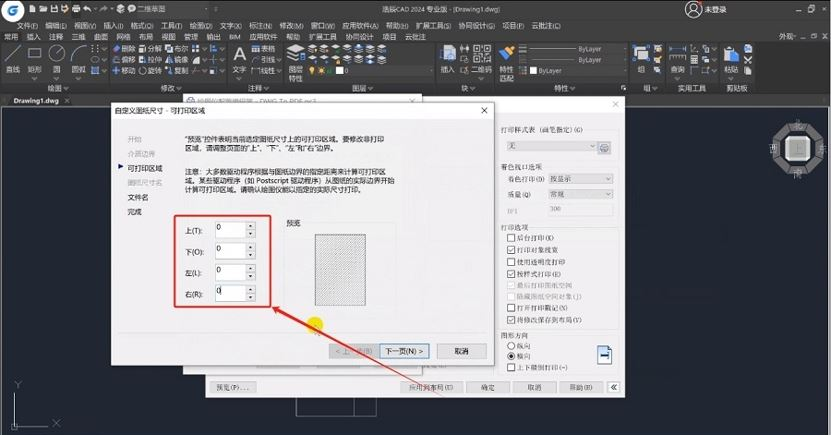
Task: Toggle 使用透明度打印 checkbox
Action: [x=511, y=262]
